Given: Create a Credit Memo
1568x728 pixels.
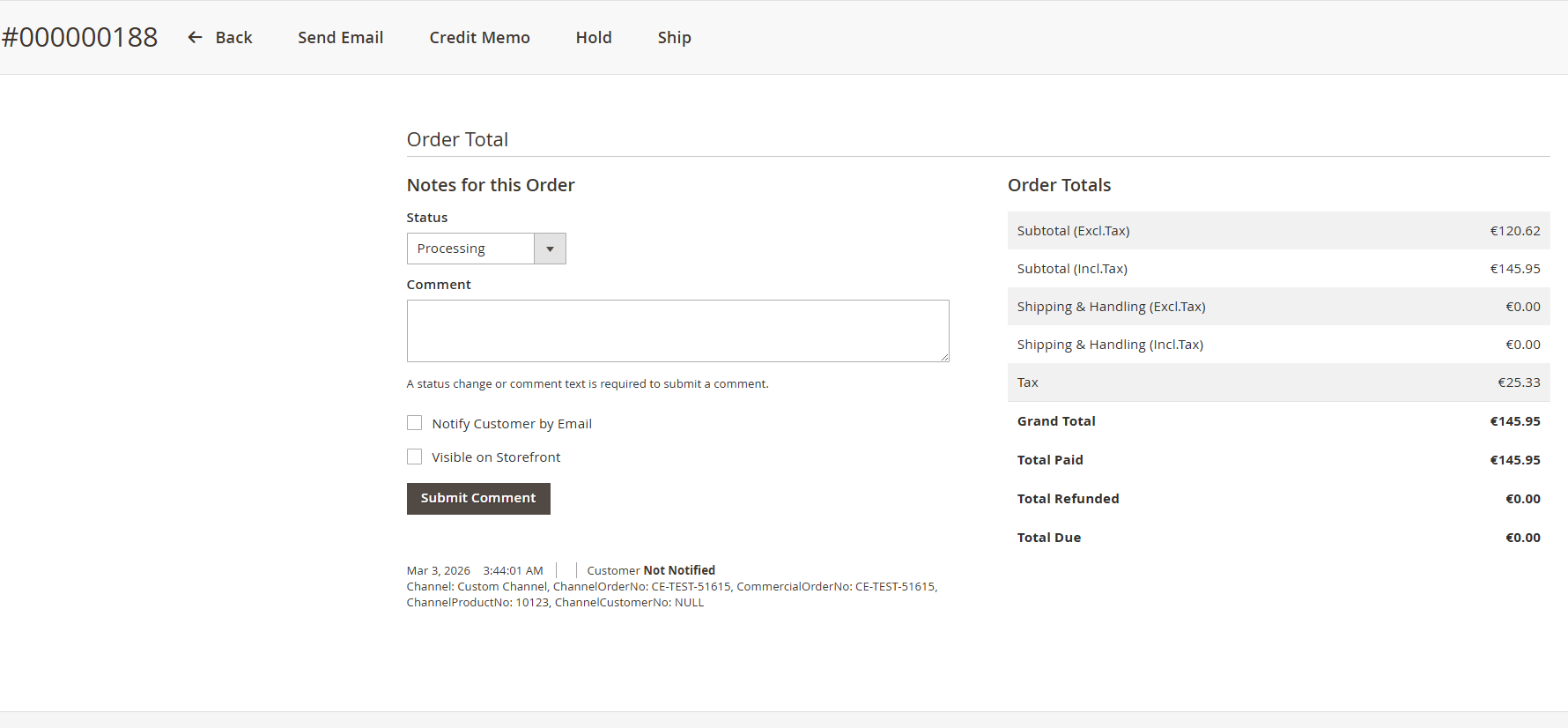Looking at the screenshot, I should 479,37.
